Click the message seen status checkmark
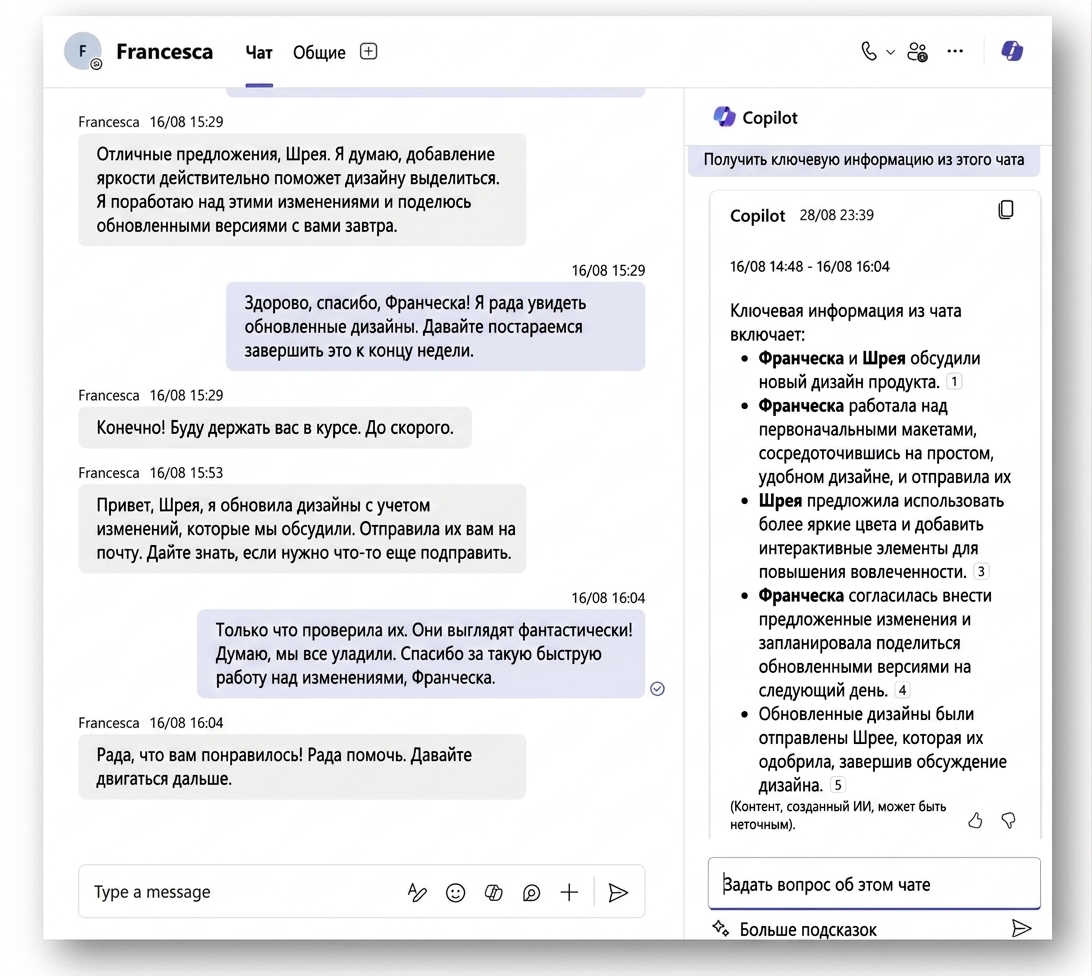1092x976 pixels. pyautogui.click(x=657, y=689)
